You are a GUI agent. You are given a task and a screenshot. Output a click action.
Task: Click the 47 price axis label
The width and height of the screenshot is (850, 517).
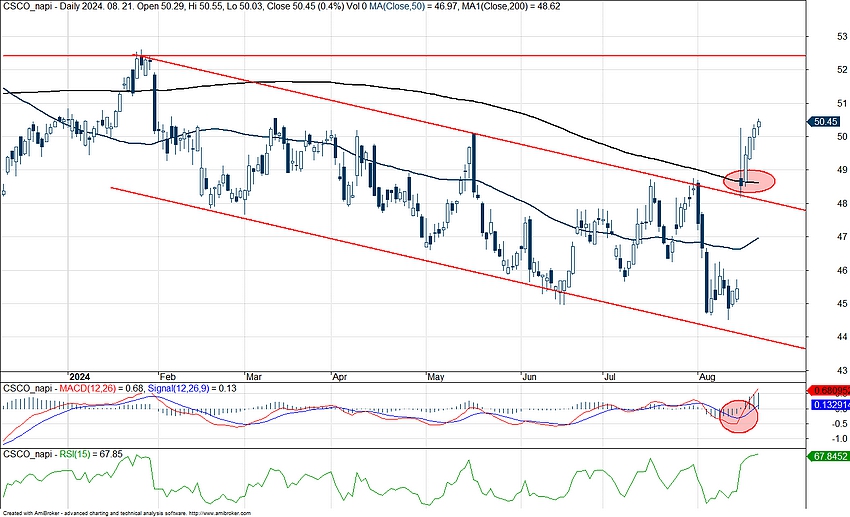(842, 237)
